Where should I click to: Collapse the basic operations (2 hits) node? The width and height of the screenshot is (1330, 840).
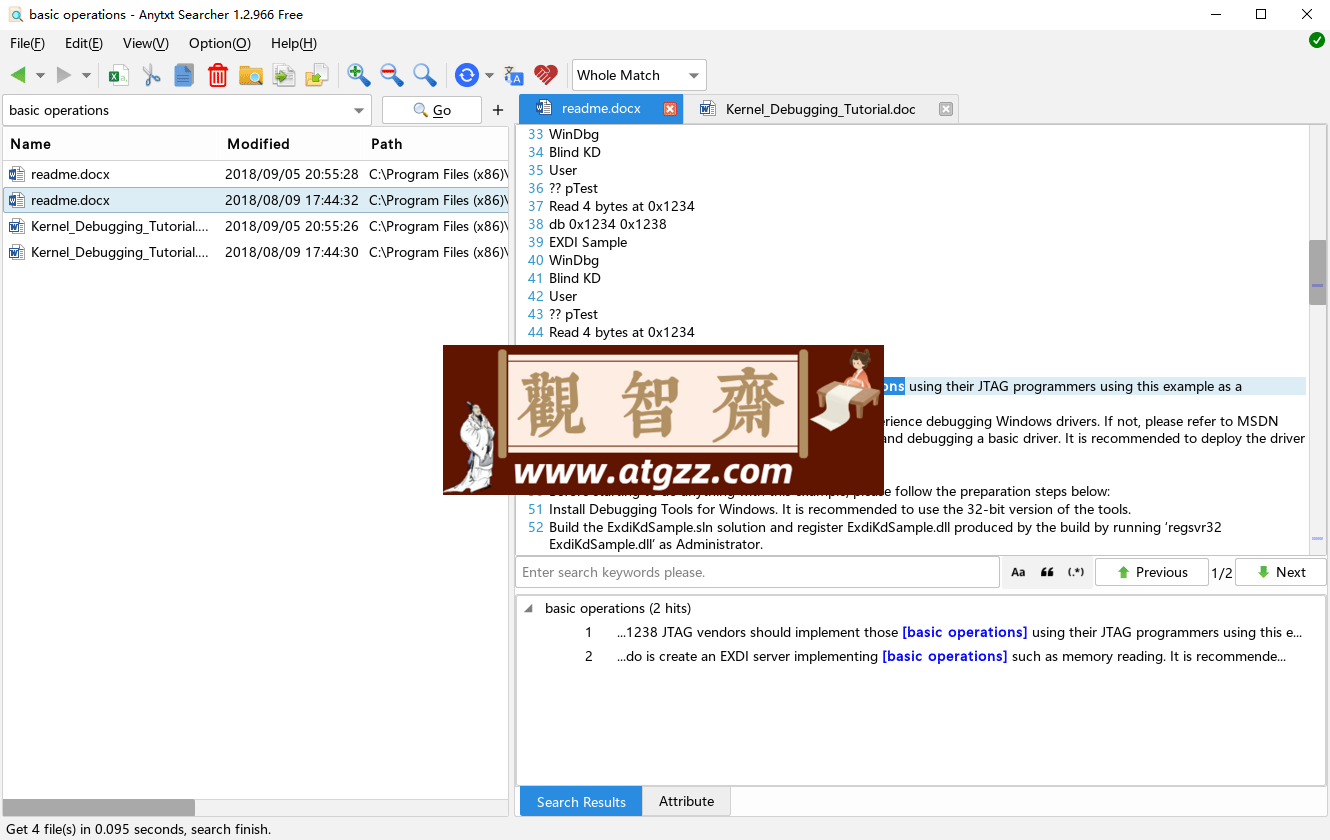(x=528, y=608)
